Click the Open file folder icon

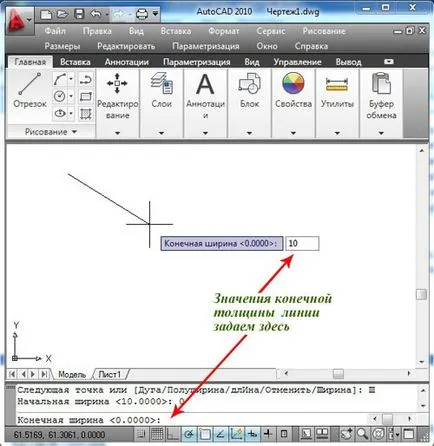pos(62,14)
